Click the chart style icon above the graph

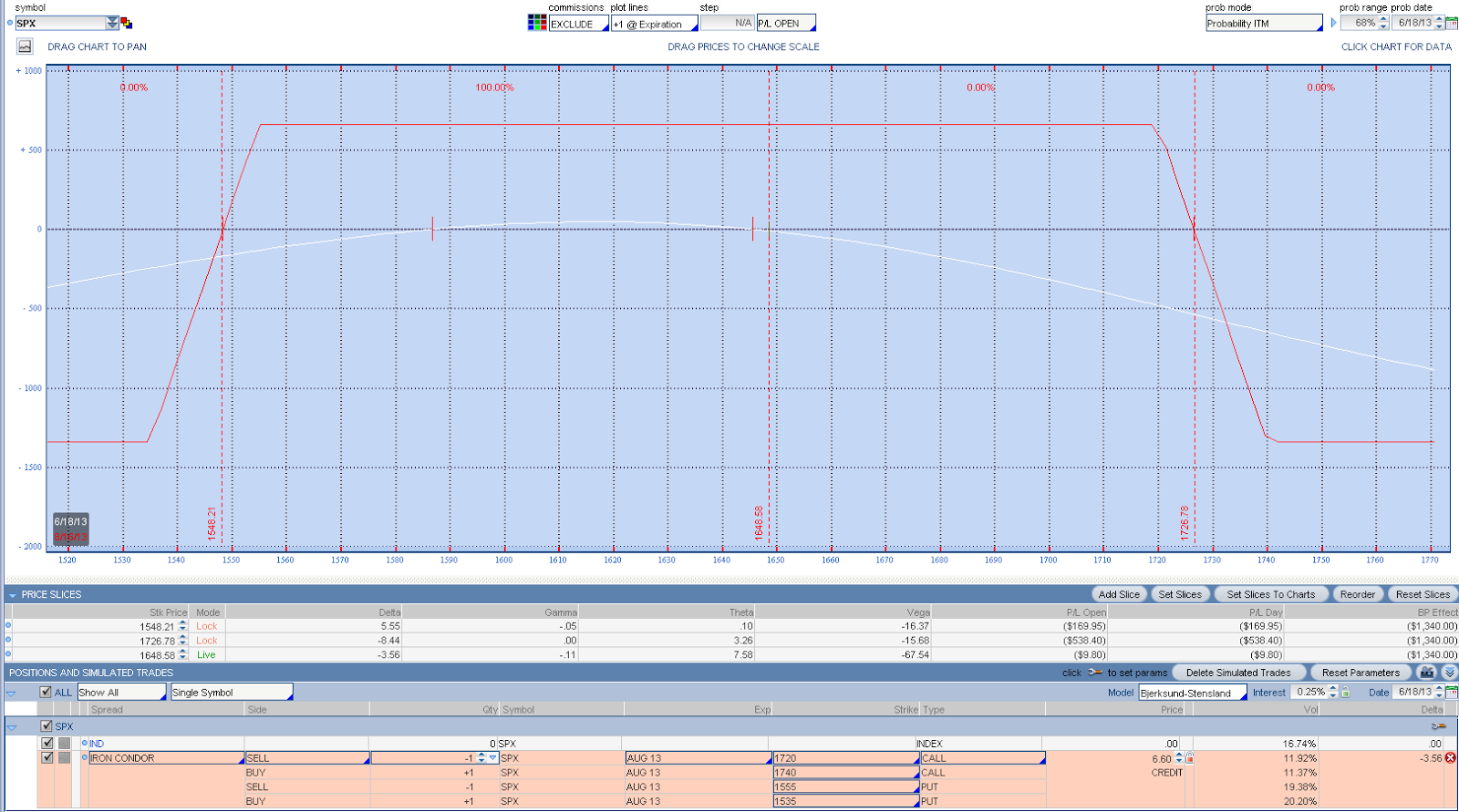coord(25,46)
